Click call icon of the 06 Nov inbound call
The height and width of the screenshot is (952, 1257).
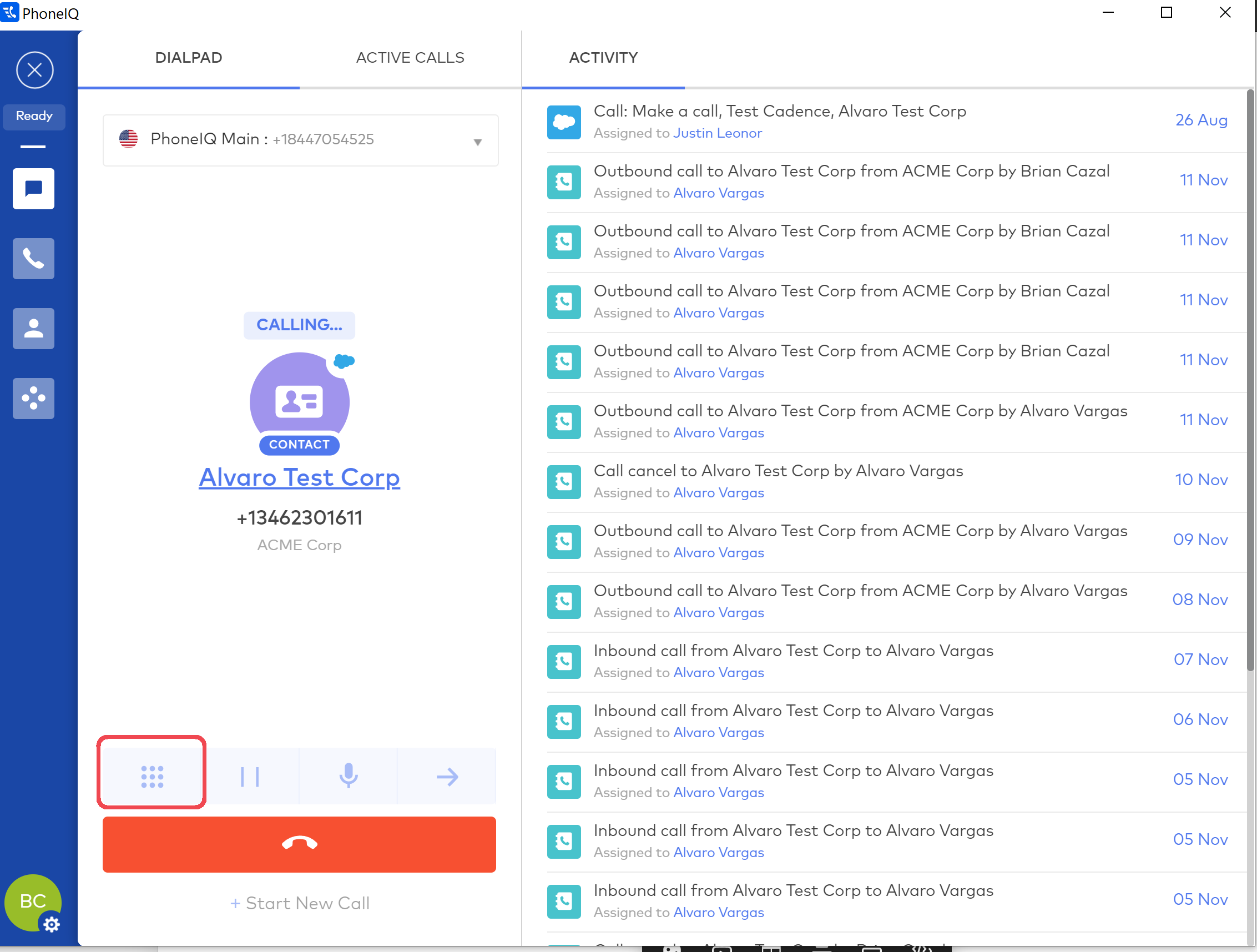(x=564, y=722)
